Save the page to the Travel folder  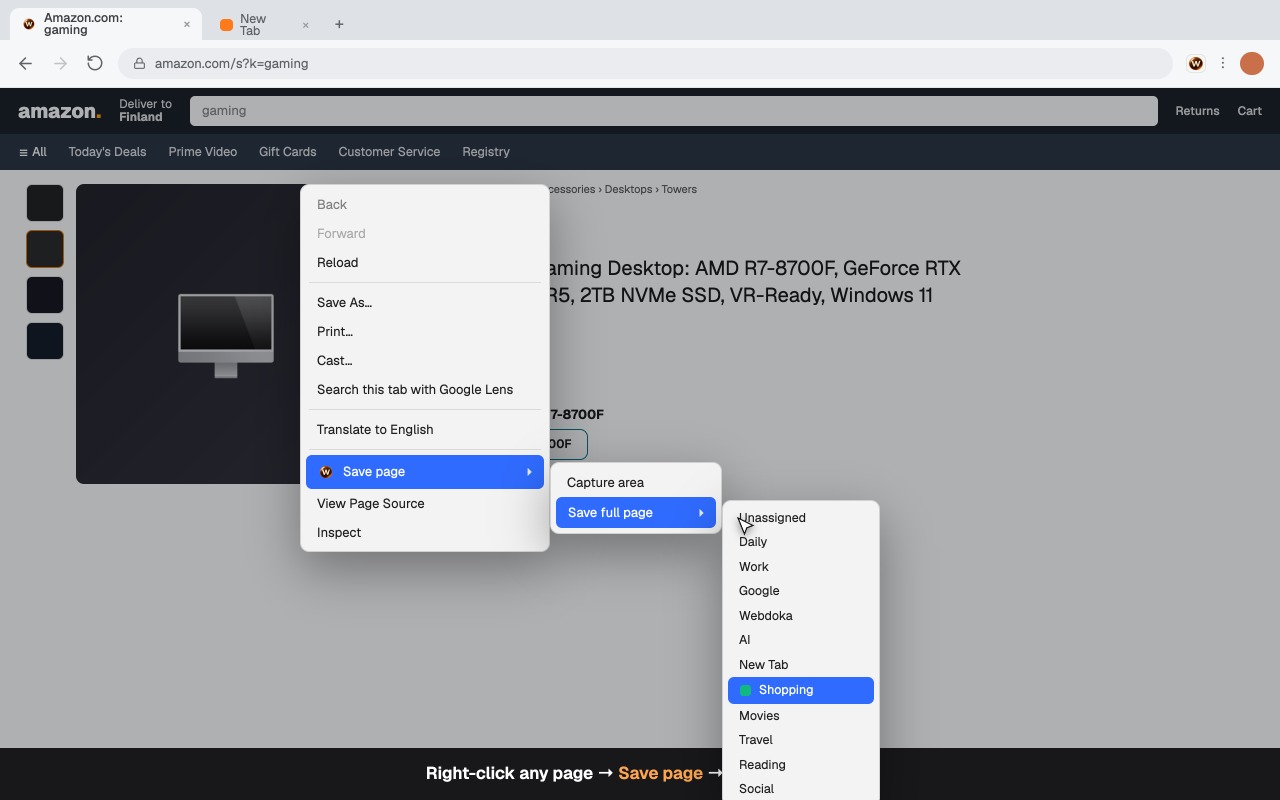(801, 740)
